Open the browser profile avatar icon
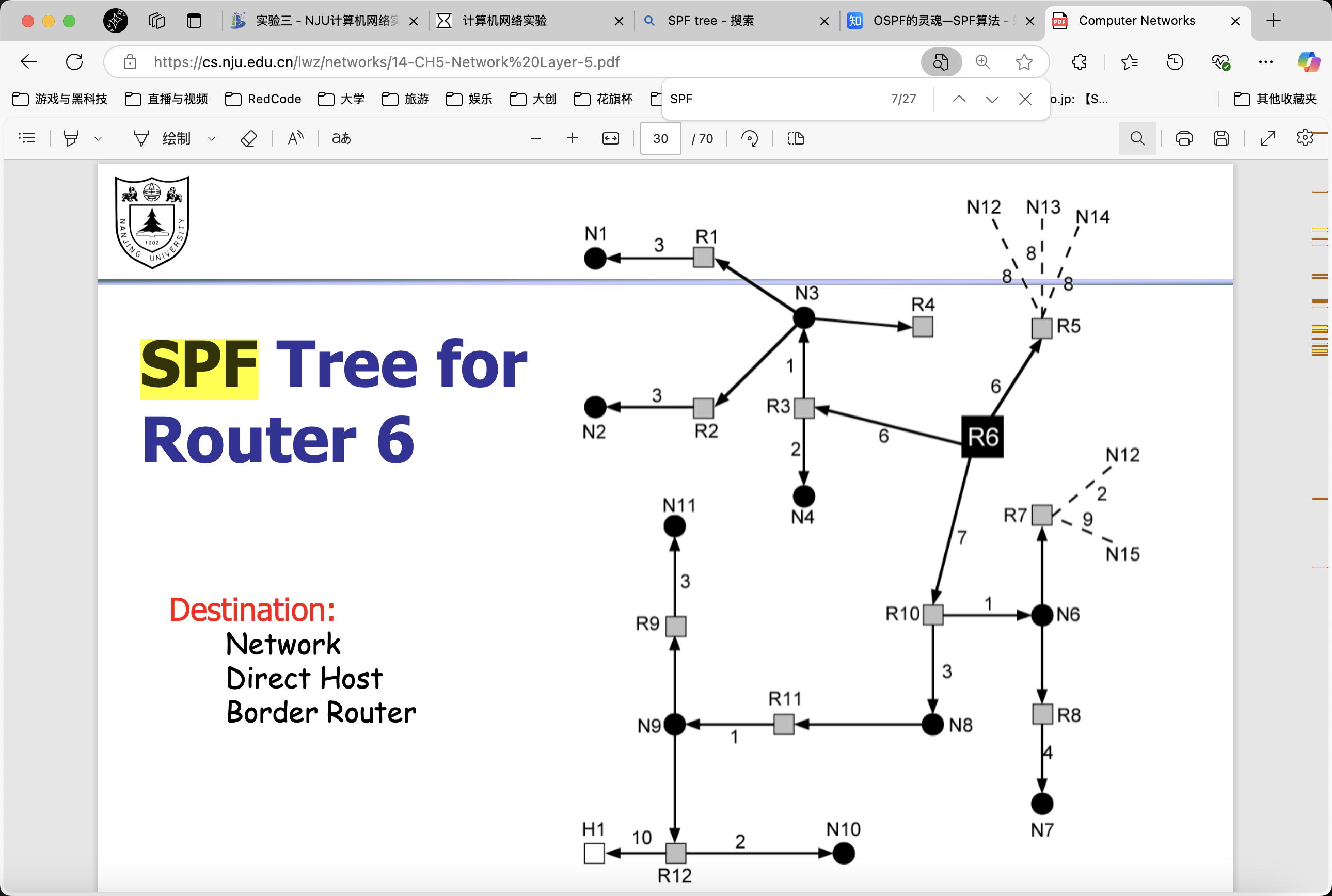The image size is (1332, 896). [116, 21]
